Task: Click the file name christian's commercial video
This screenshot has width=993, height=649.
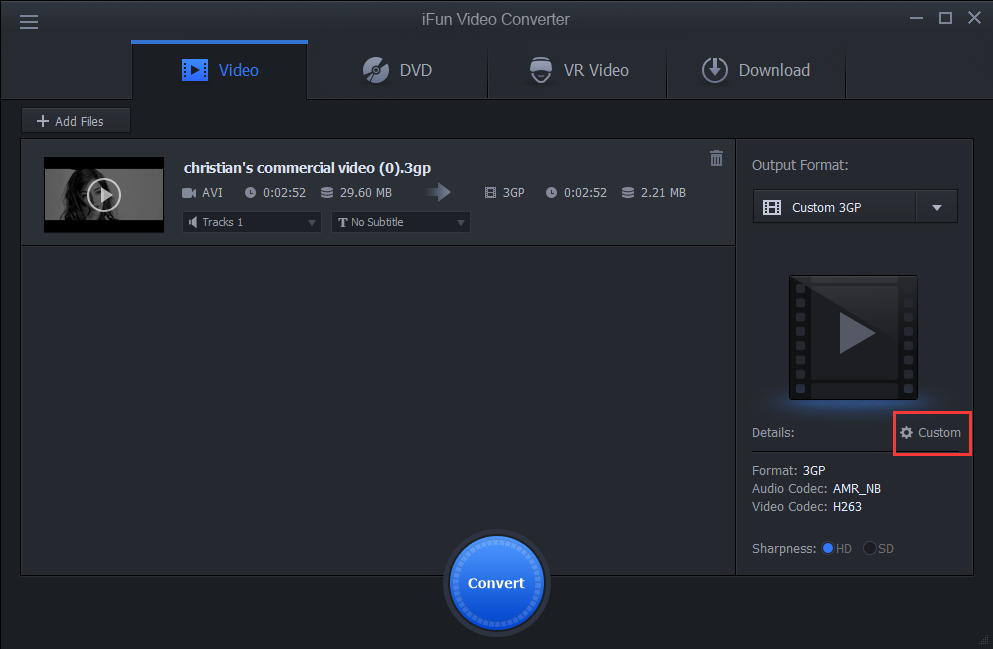Action: point(307,168)
